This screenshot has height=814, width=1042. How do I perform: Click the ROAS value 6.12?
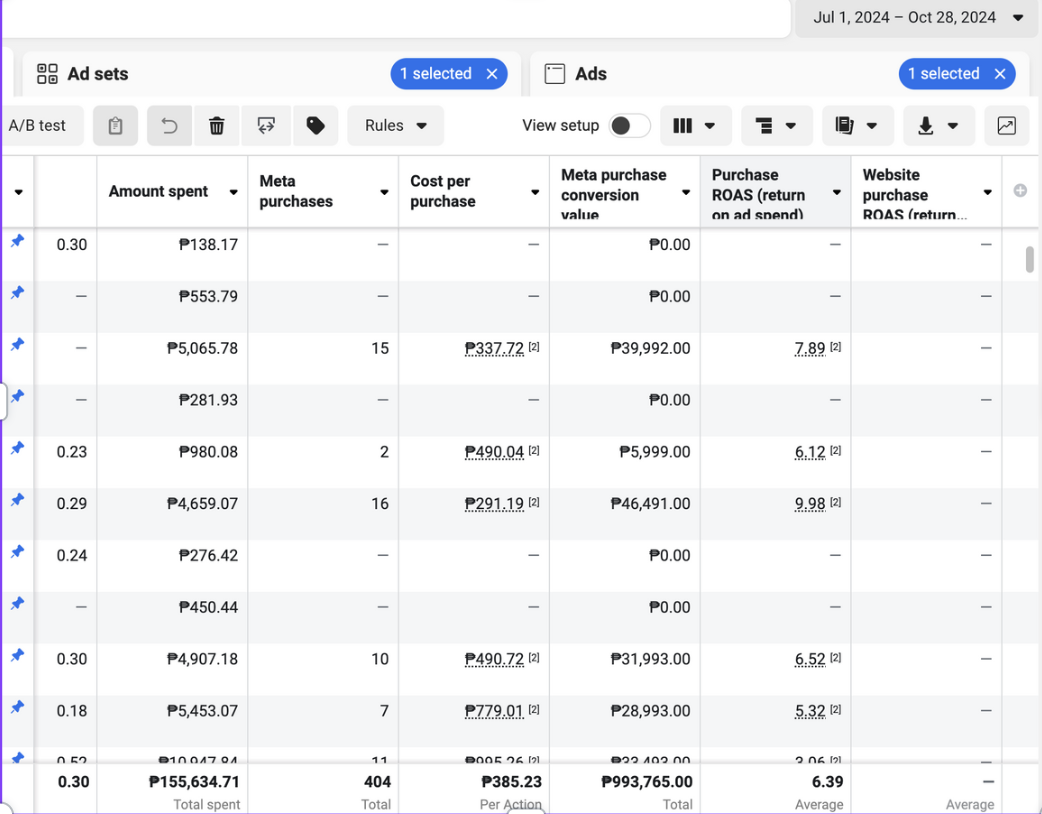coord(810,452)
